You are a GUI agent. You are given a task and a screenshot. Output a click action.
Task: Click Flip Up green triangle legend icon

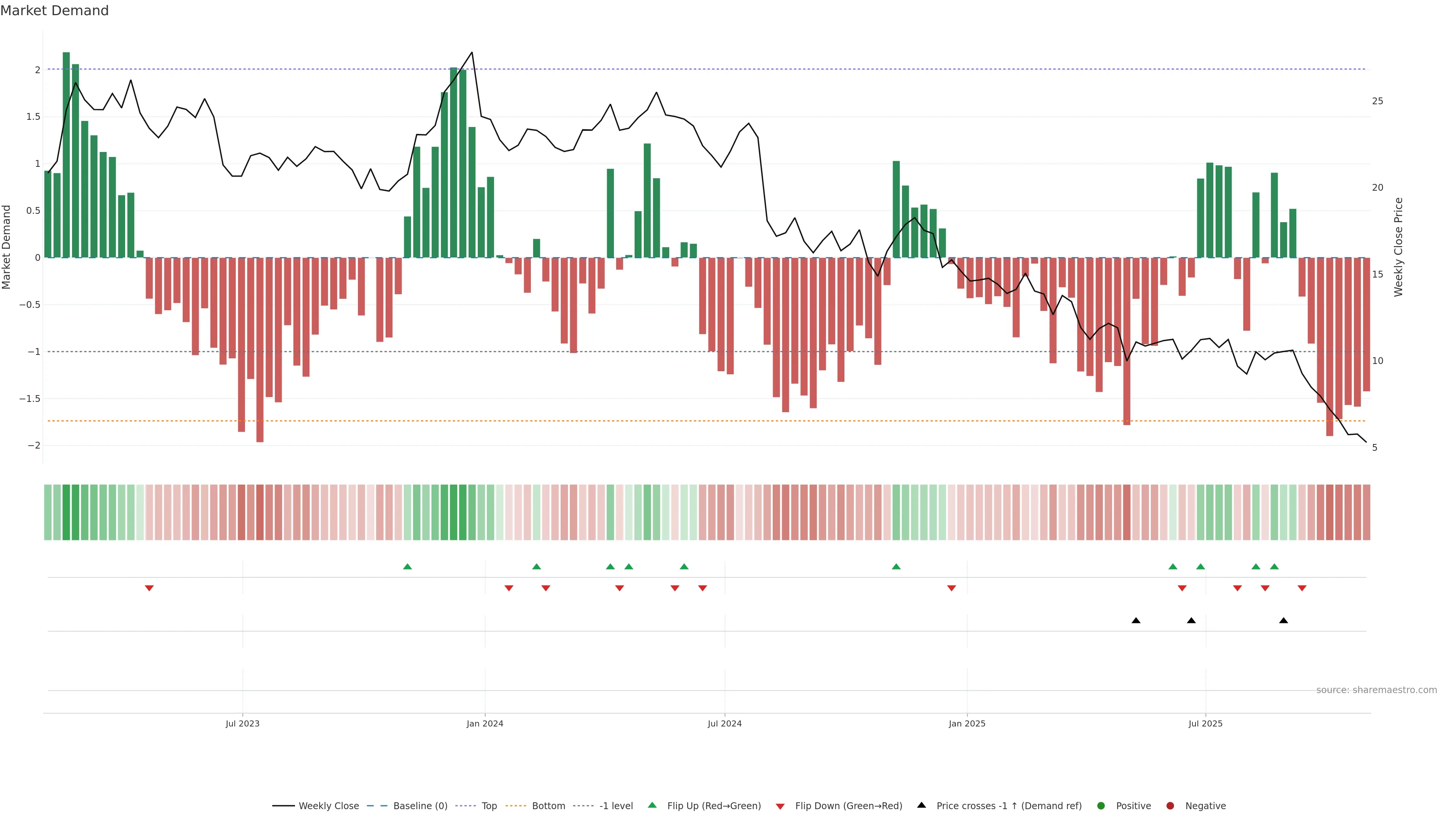coord(652,805)
